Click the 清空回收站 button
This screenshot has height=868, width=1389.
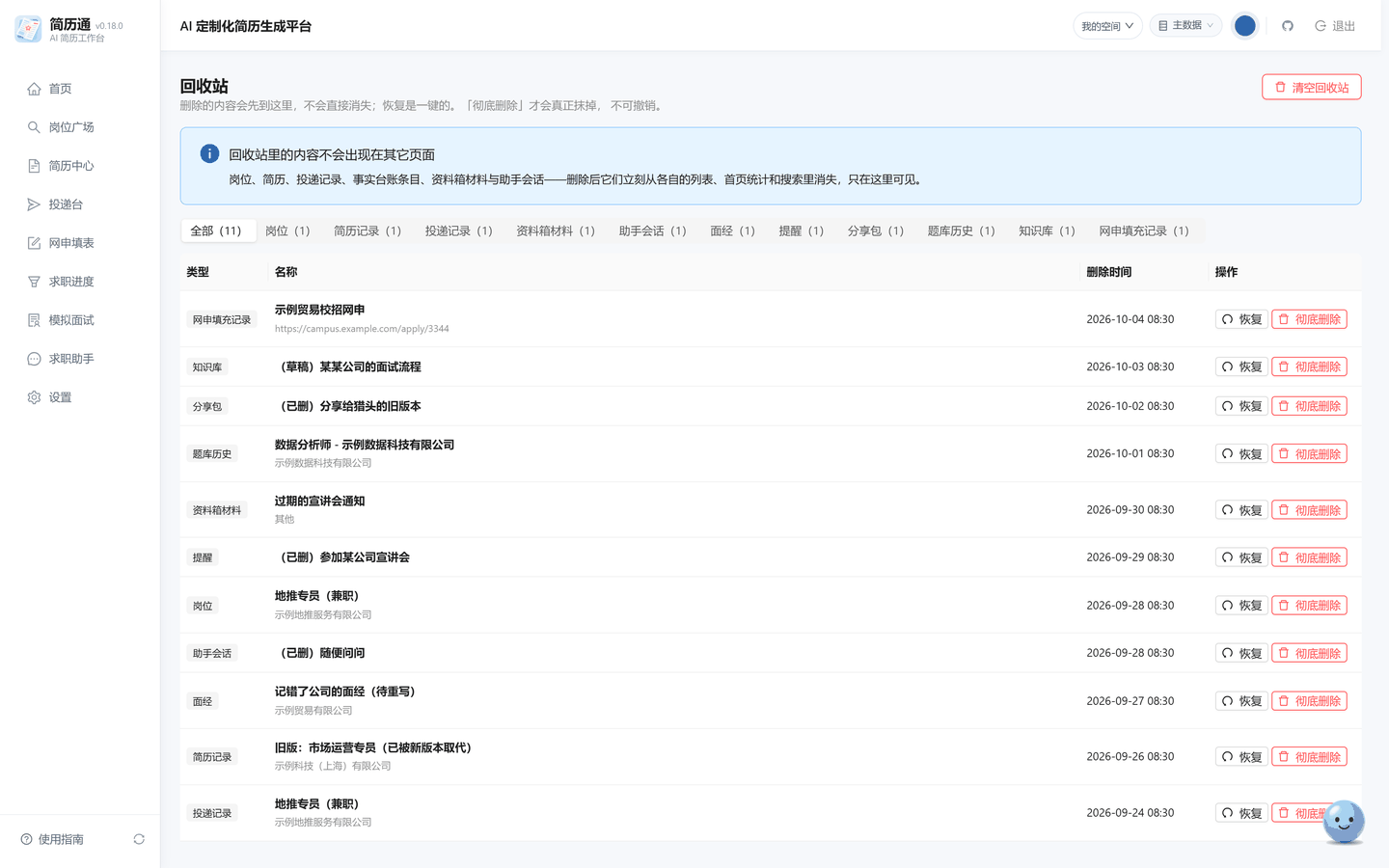tap(1312, 87)
